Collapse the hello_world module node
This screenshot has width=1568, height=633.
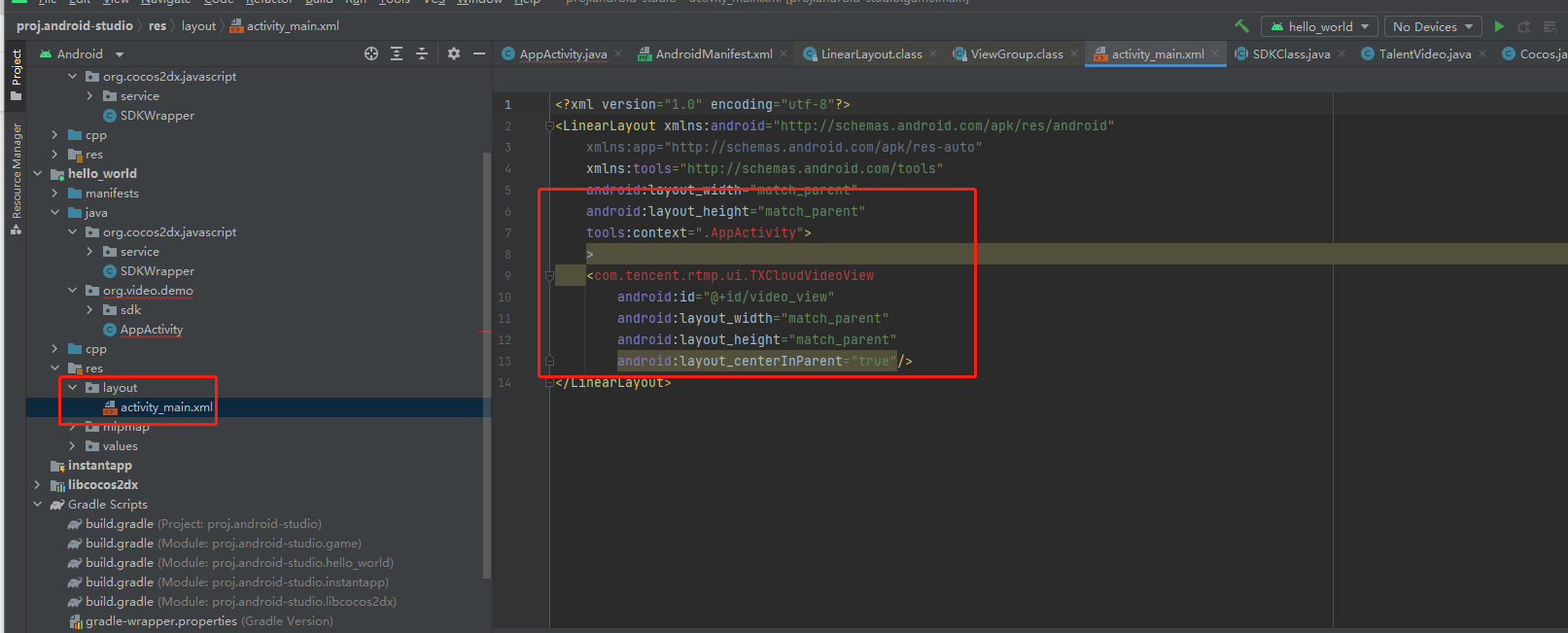click(x=37, y=174)
